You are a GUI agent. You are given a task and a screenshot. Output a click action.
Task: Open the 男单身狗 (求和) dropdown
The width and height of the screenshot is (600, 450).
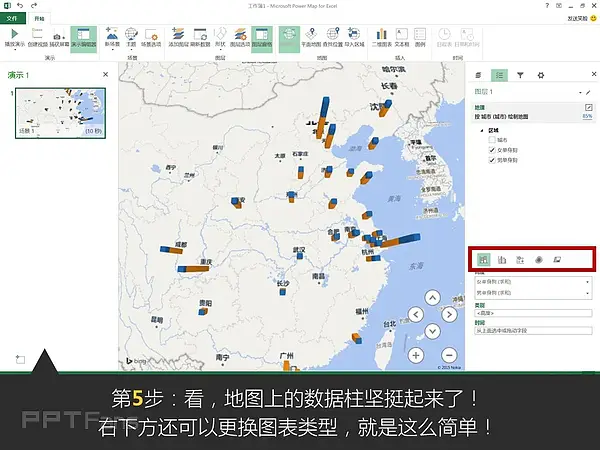tap(588, 295)
